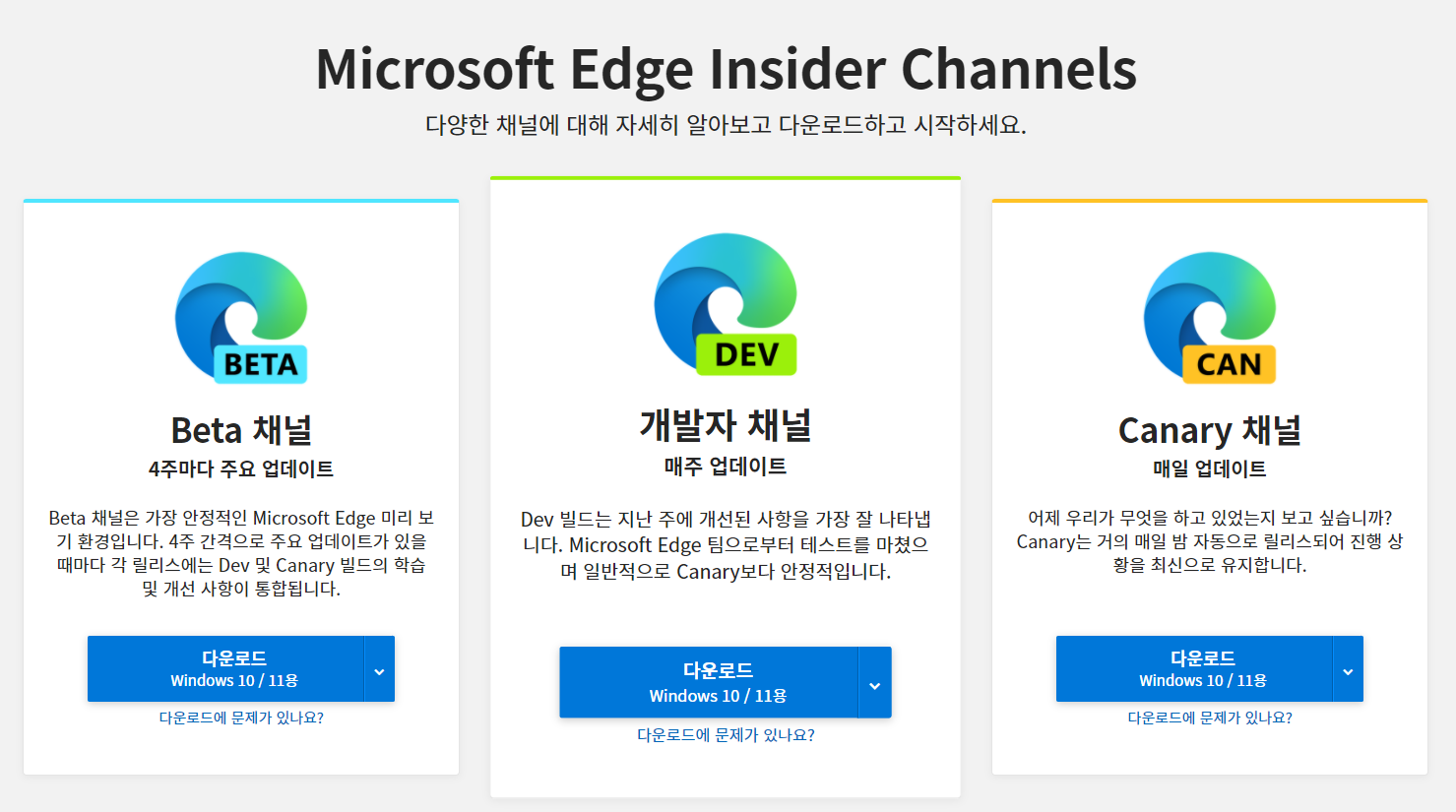Select the 'Beta 채널' heading
Screen dimensions: 1456x812
pyautogui.click(x=241, y=430)
